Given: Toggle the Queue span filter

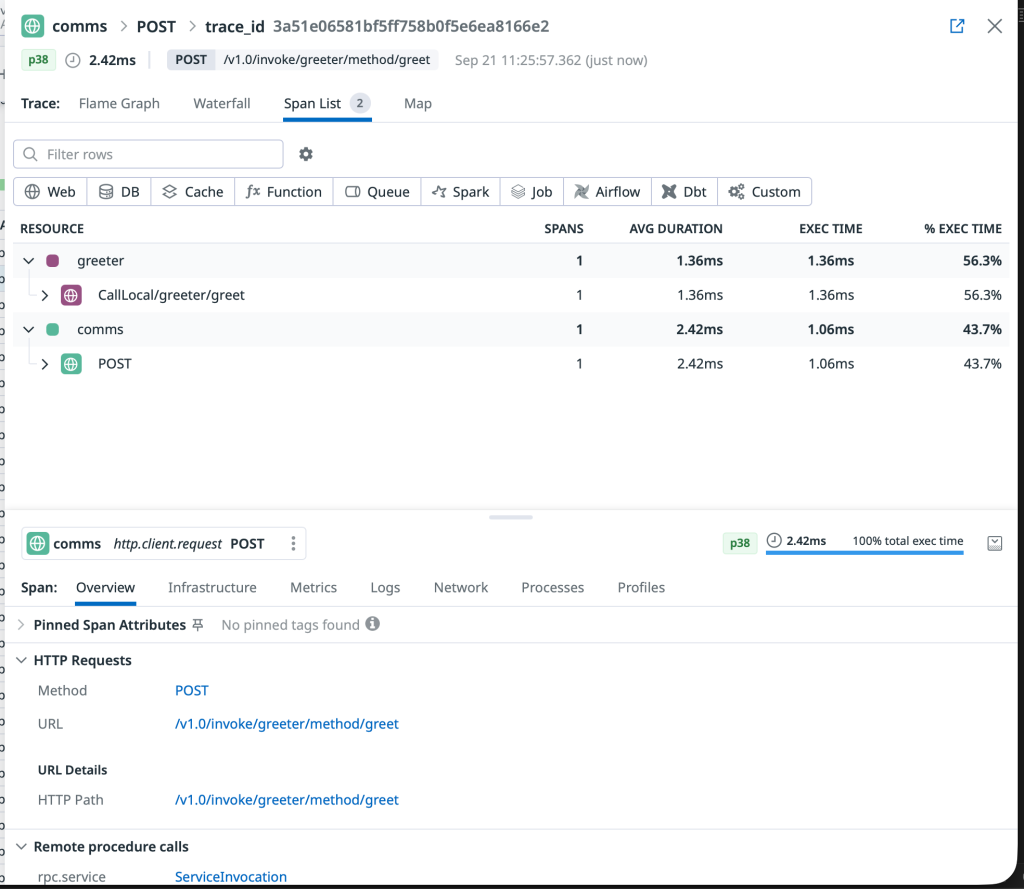Looking at the screenshot, I should click(x=377, y=191).
